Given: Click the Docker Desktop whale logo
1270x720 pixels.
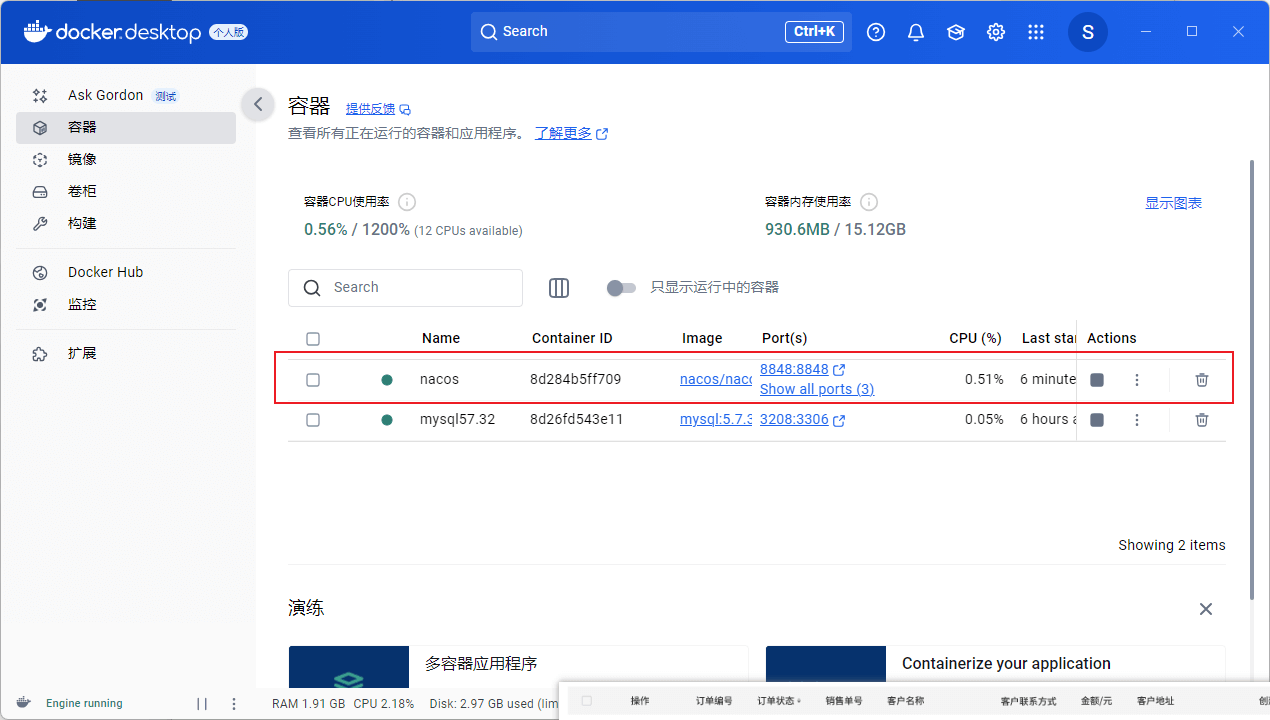Looking at the screenshot, I should pos(36,31).
